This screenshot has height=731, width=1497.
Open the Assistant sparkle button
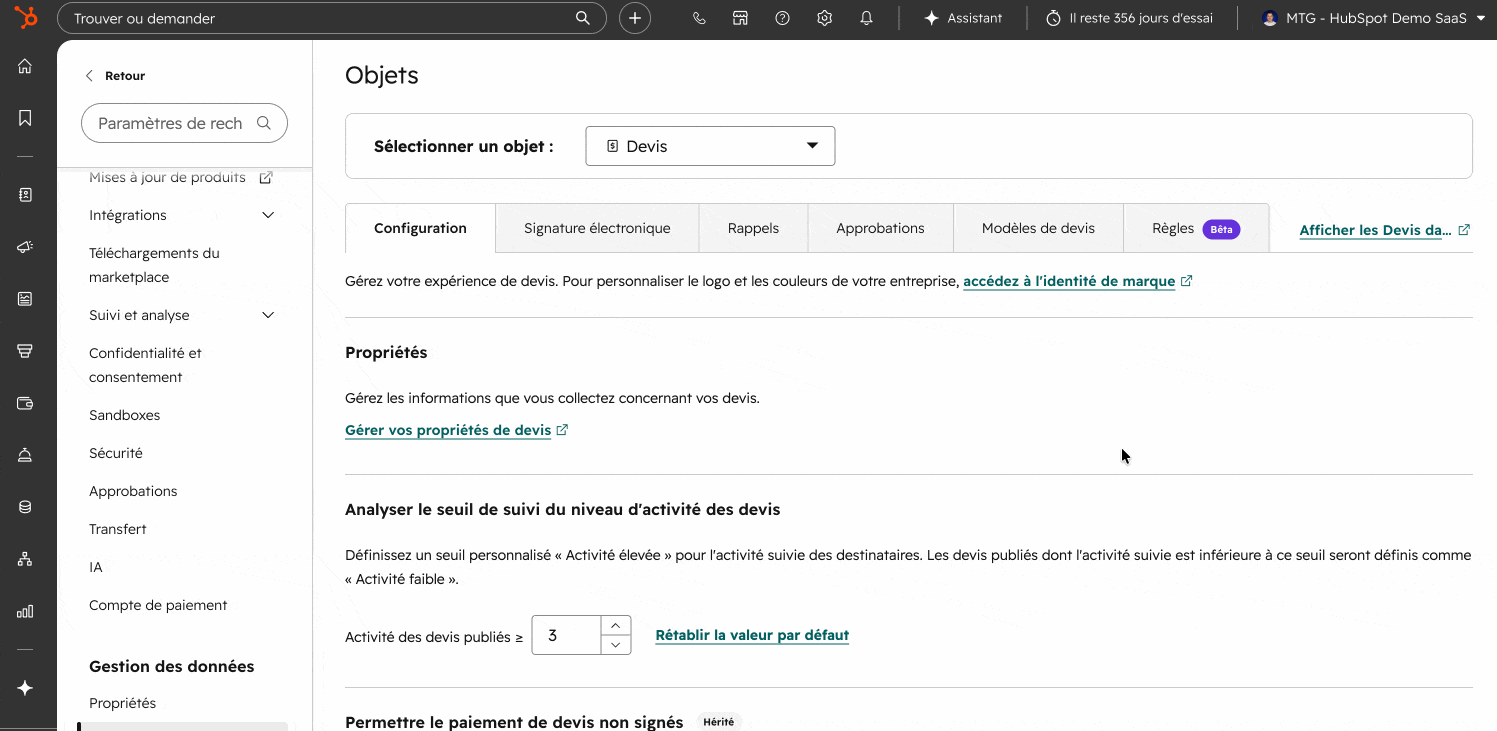[963, 18]
